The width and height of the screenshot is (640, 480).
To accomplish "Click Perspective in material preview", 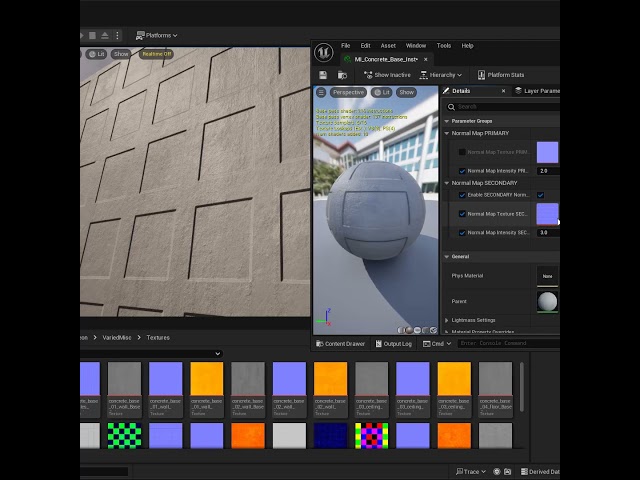I will point(348,92).
